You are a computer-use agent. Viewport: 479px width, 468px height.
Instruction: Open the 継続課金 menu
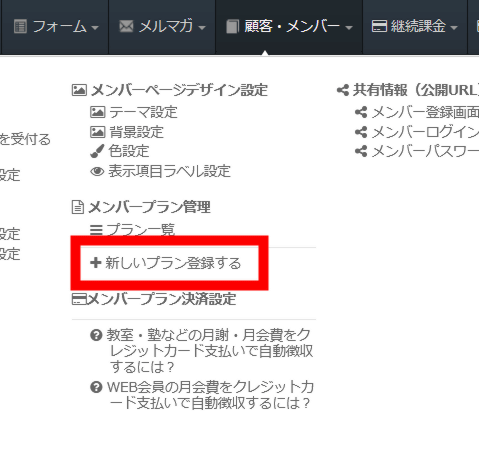(415, 27)
